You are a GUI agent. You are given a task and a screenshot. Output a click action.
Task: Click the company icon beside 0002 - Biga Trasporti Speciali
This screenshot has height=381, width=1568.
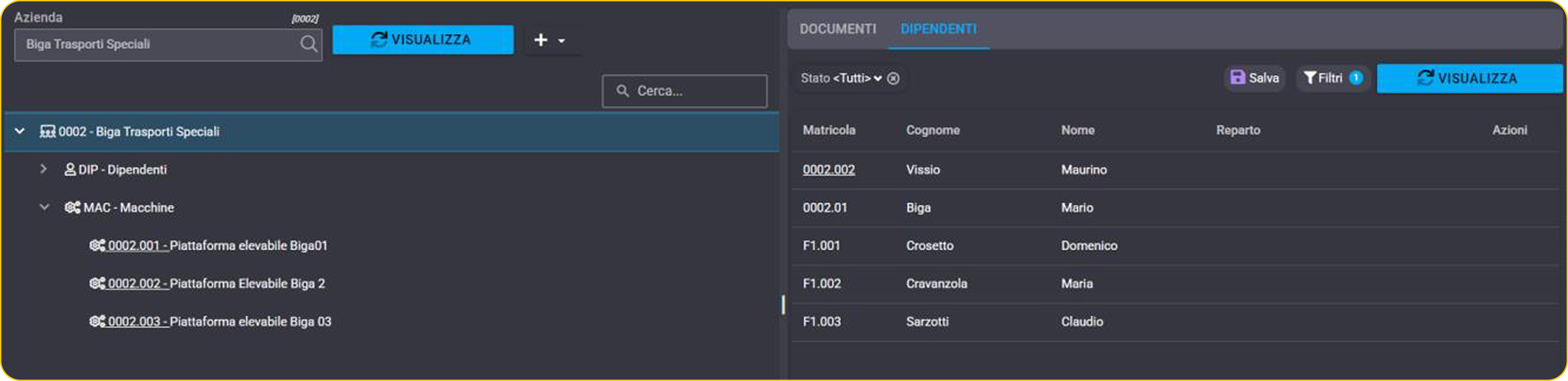click(48, 132)
